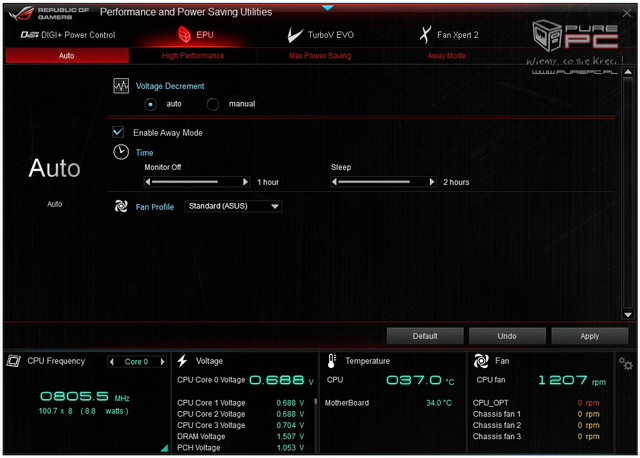Click the Apply button

pos(589,336)
